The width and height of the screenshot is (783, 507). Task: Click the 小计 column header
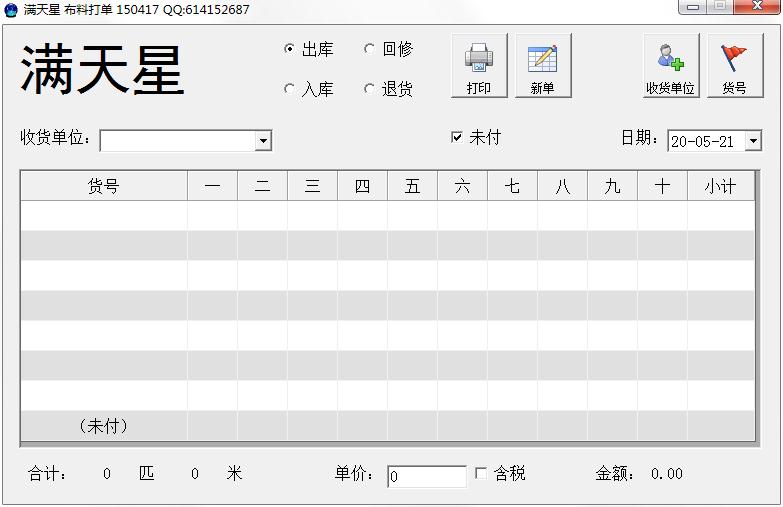[x=720, y=186]
